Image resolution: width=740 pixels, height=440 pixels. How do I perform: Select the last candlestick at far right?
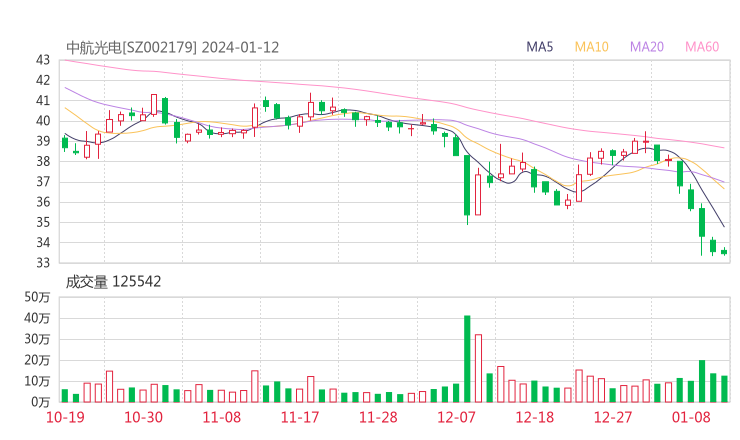click(724, 252)
